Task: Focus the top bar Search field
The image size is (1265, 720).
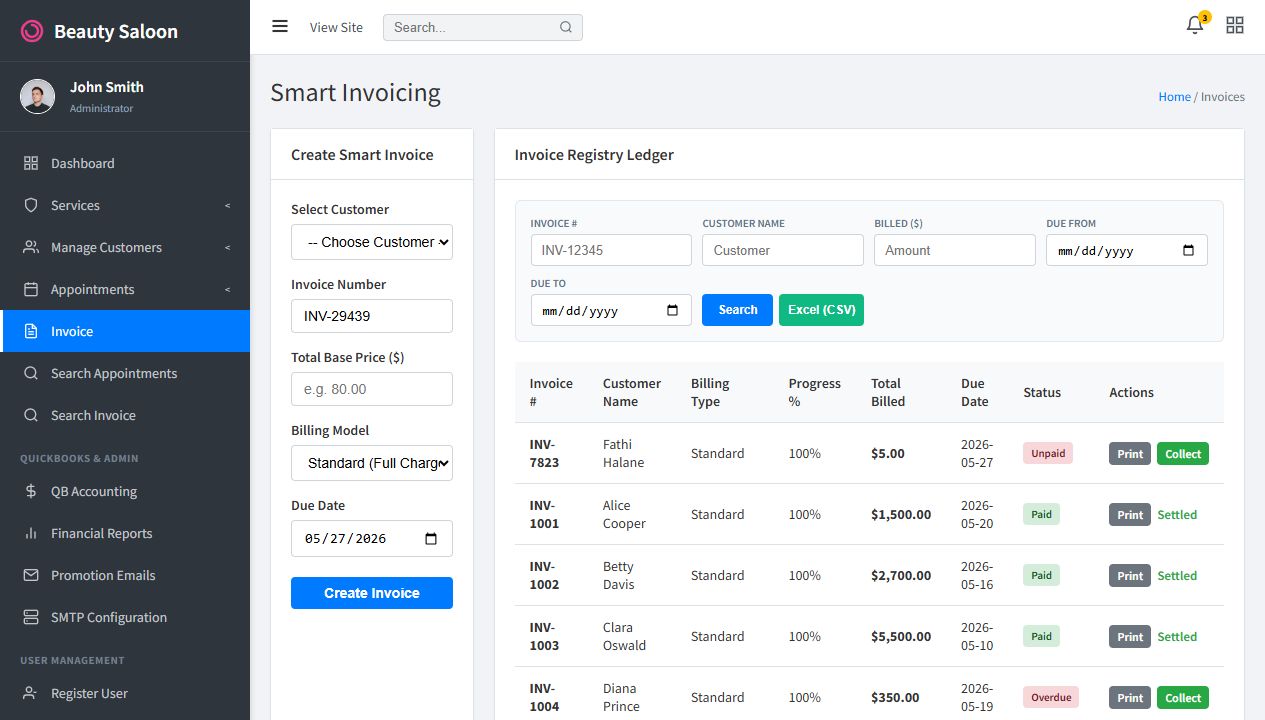Action: pyautogui.click(x=482, y=27)
